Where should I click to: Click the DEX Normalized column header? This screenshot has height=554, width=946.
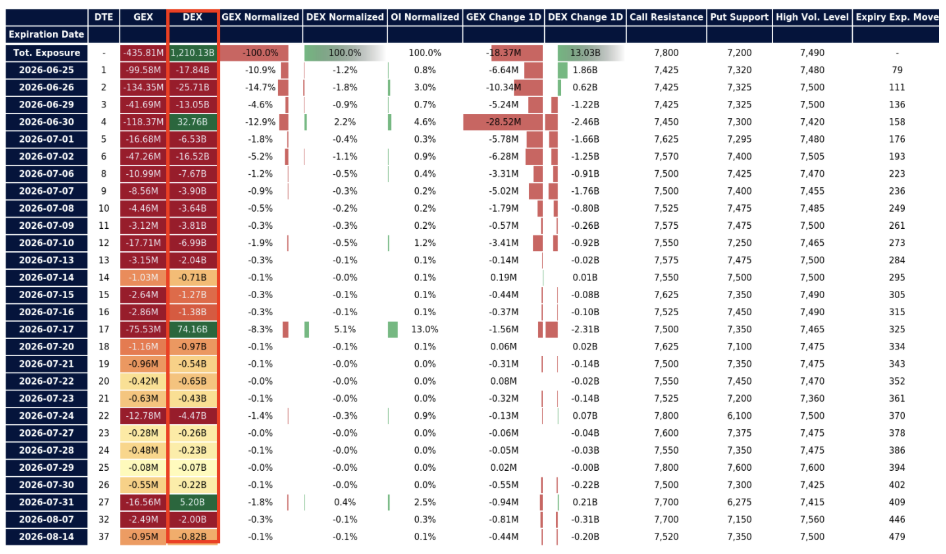344,17
